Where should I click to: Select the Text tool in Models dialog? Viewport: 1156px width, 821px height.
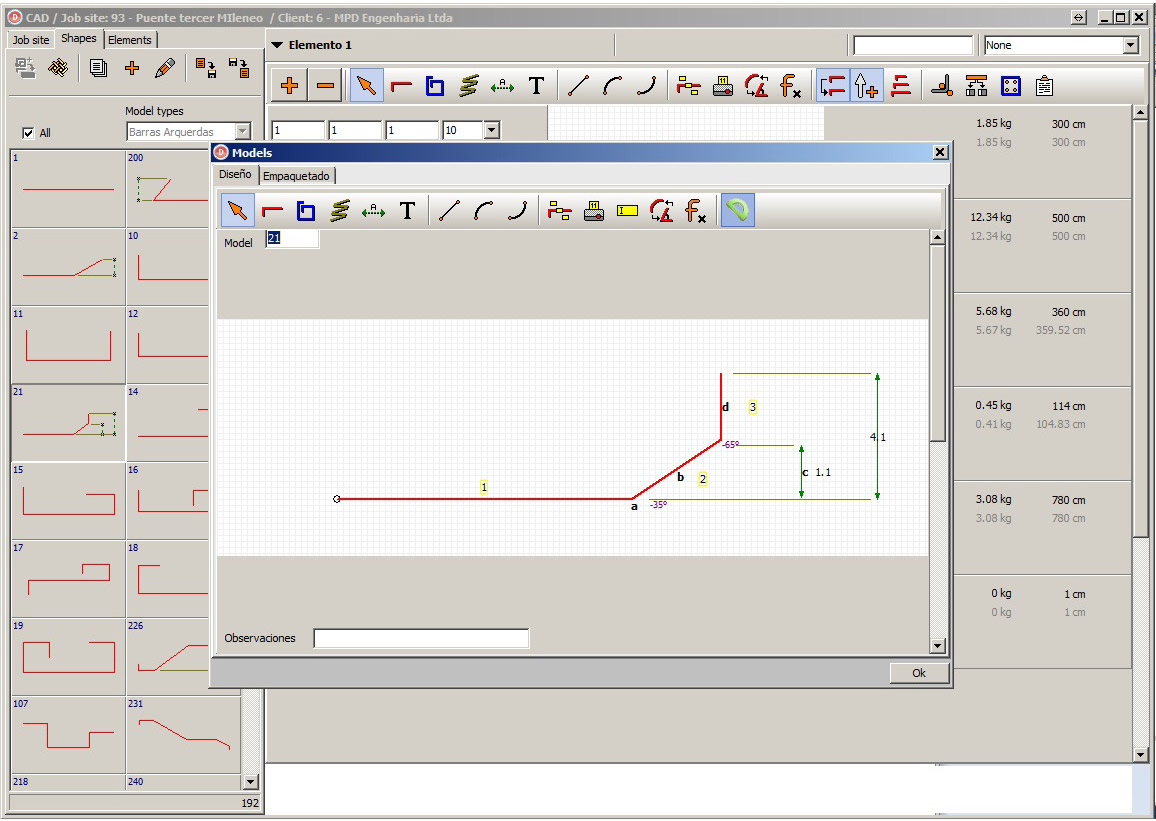[408, 211]
